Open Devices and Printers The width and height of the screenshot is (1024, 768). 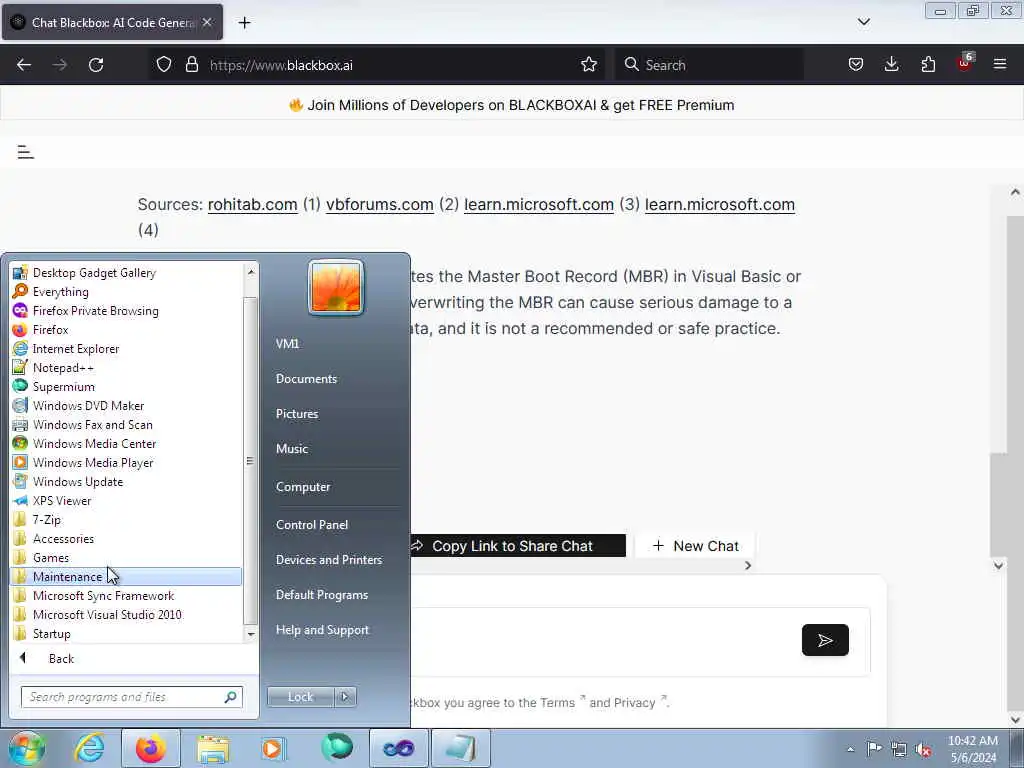(328, 560)
